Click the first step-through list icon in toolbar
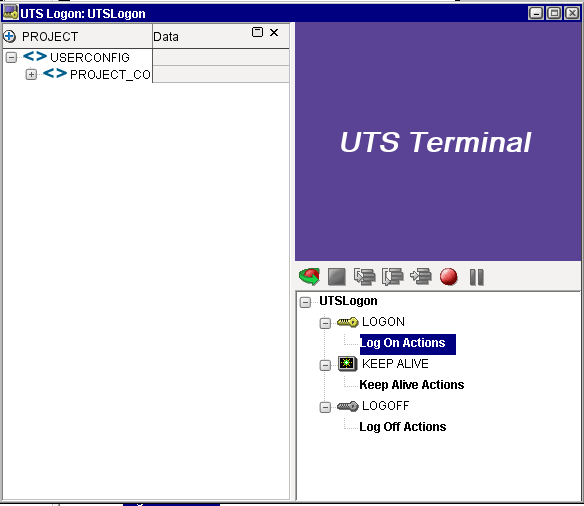584x506 pixels. point(365,277)
